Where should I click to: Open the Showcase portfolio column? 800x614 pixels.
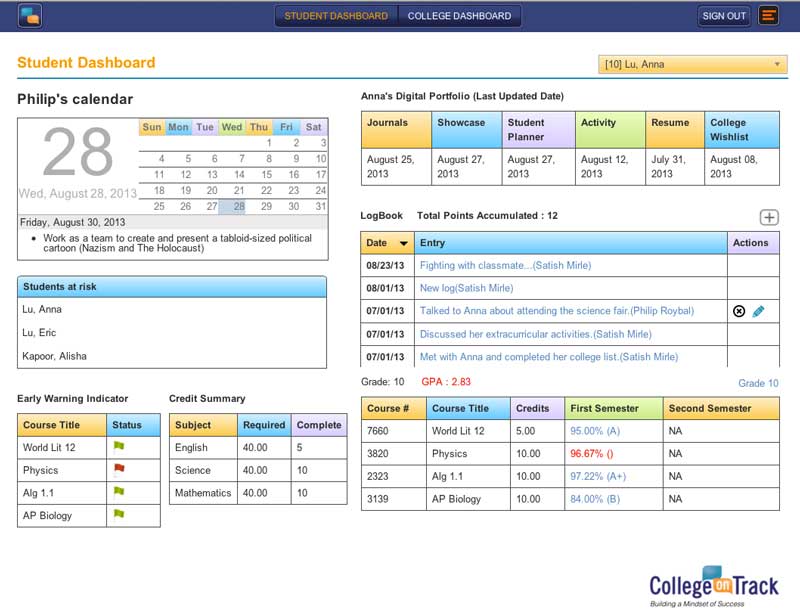(x=466, y=130)
